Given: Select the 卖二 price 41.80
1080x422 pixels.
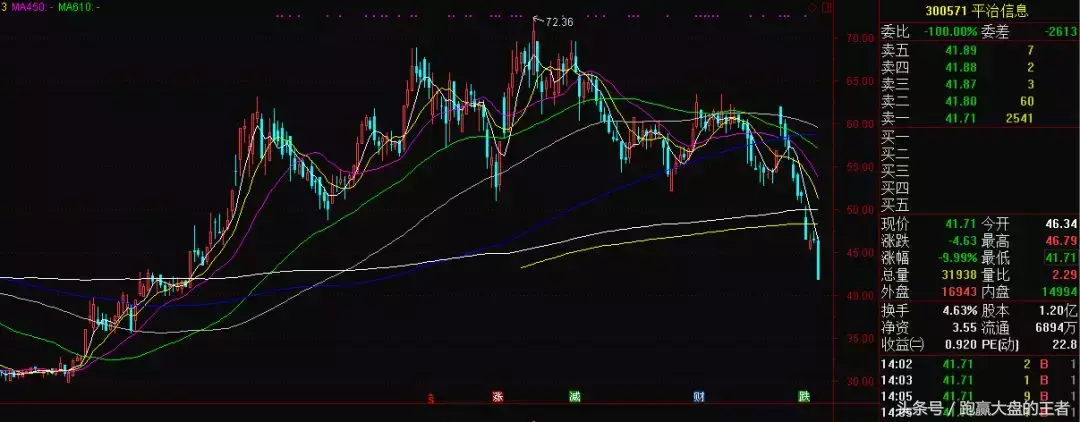Looking at the screenshot, I should [x=960, y=101].
